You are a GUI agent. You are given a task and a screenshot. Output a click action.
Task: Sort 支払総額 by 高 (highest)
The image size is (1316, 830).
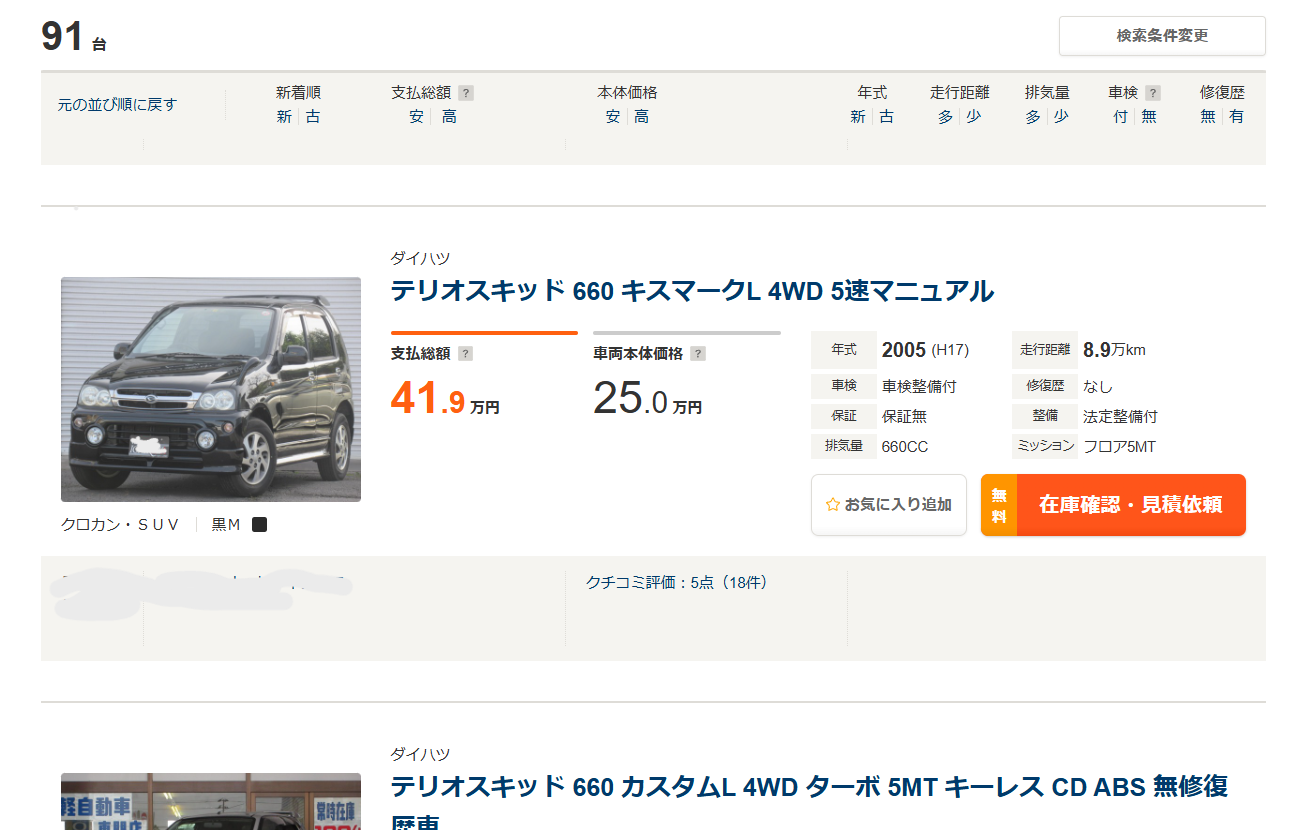(x=449, y=116)
